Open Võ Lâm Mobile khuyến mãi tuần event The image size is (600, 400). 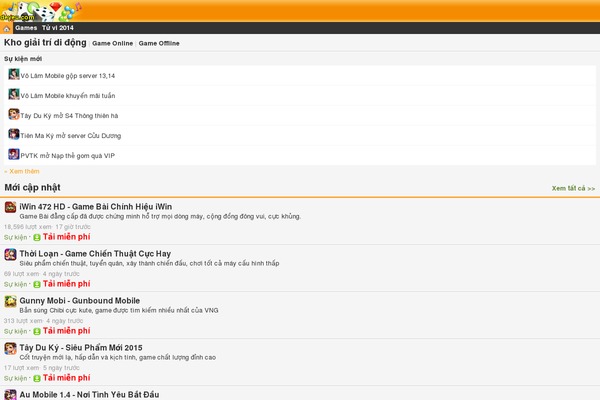click(x=68, y=96)
